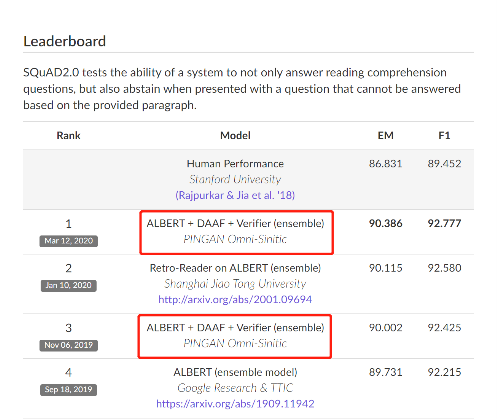Open the Rajpurkar & Jia et al. '18 link
Screen dimensions: 497x419
point(235,195)
